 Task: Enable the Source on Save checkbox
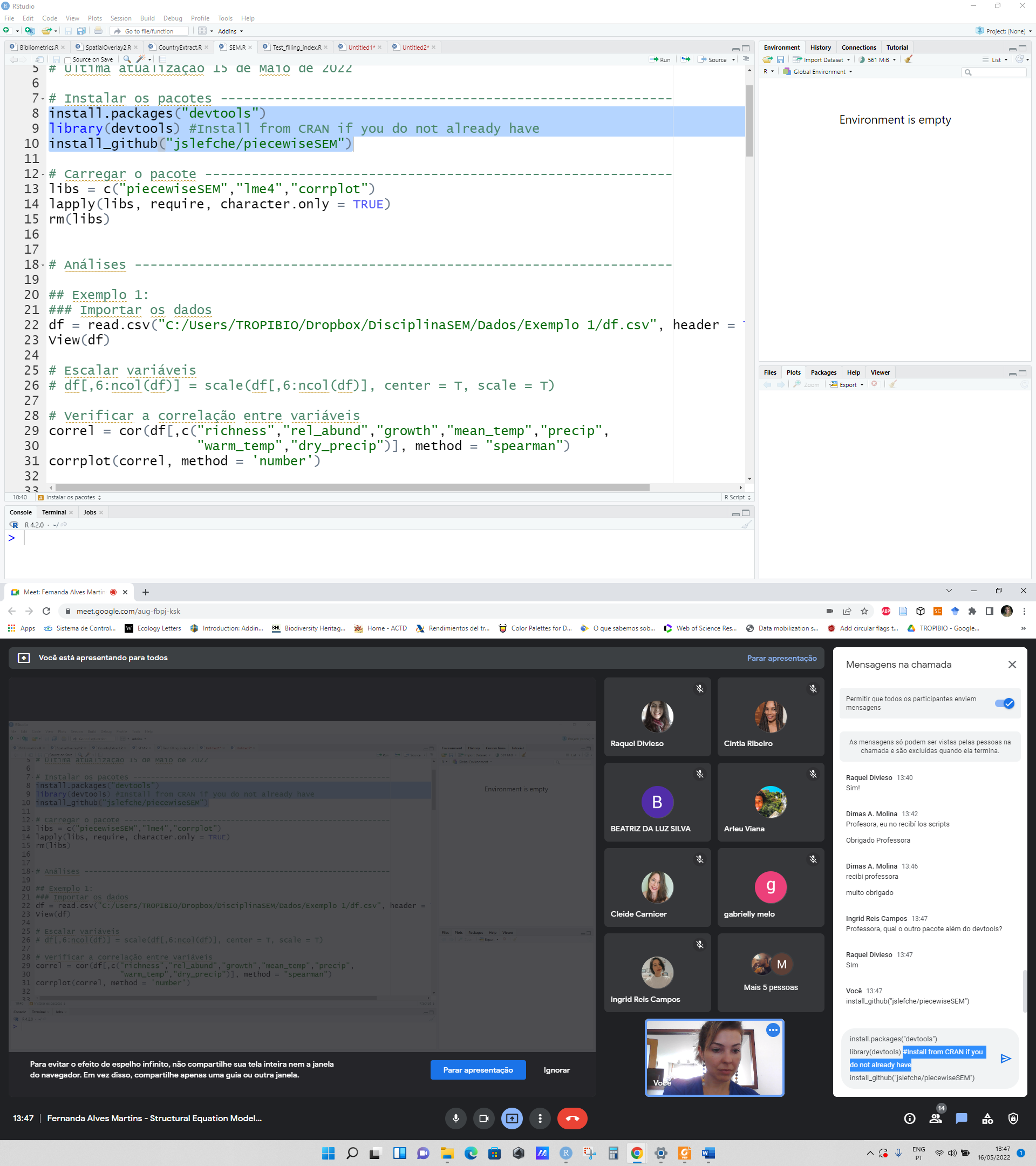(x=68, y=60)
